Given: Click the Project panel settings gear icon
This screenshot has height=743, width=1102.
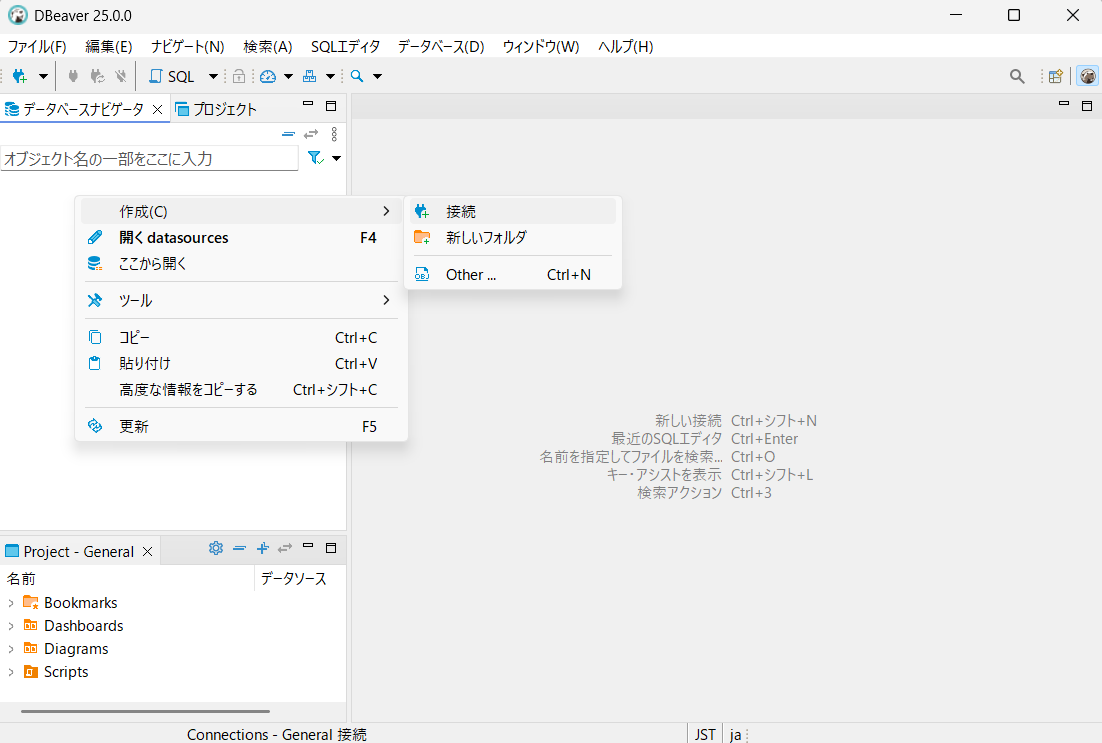Looking at the screenshot, I should (x=215, y=548).
